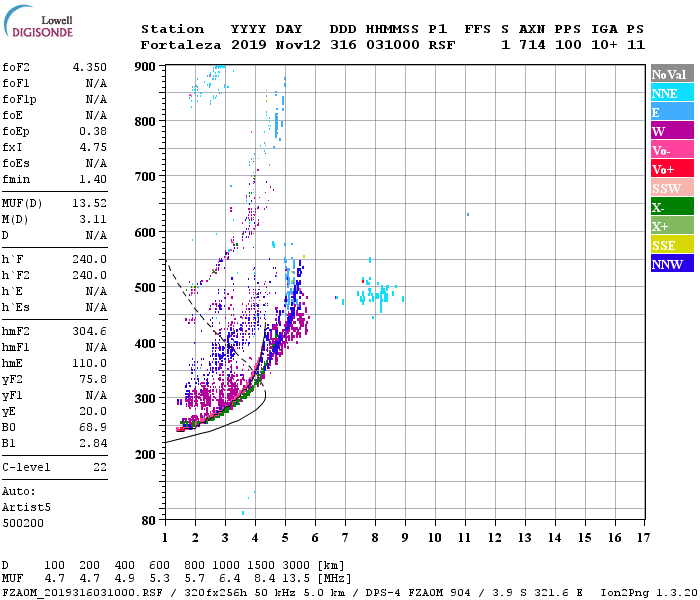The image size is (700, 600).
Task: Click the yF2 value 75.8
Action: click(x=93, y=379)
